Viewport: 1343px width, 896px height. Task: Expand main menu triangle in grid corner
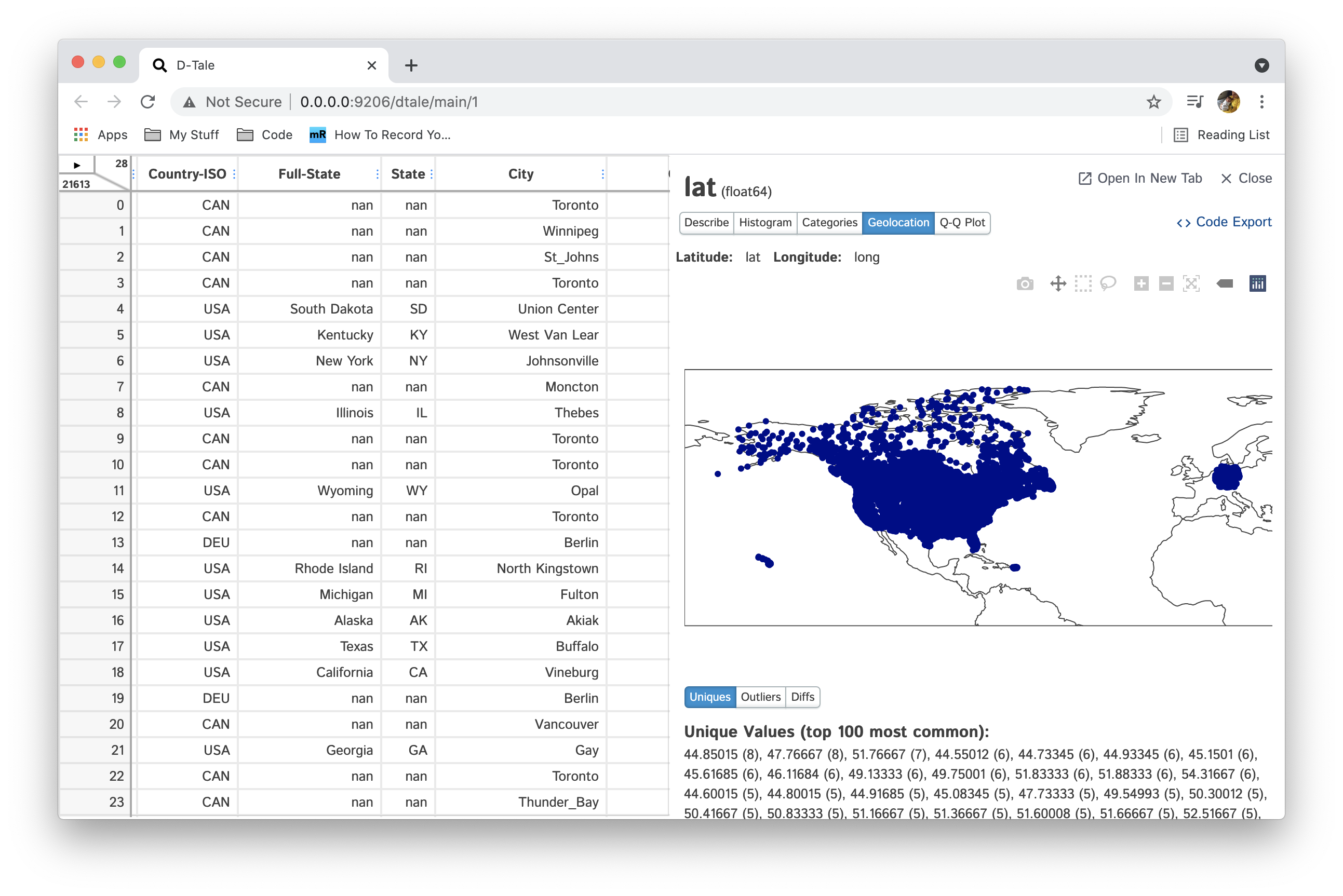point(77,165)
